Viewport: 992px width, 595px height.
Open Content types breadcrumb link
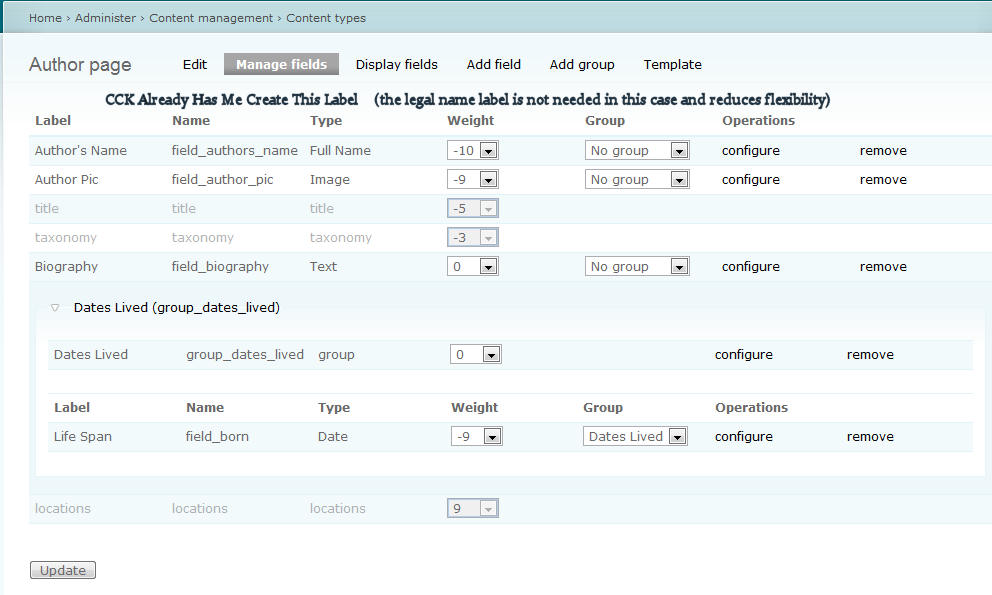pyautogui.click(x=326, y=18)
